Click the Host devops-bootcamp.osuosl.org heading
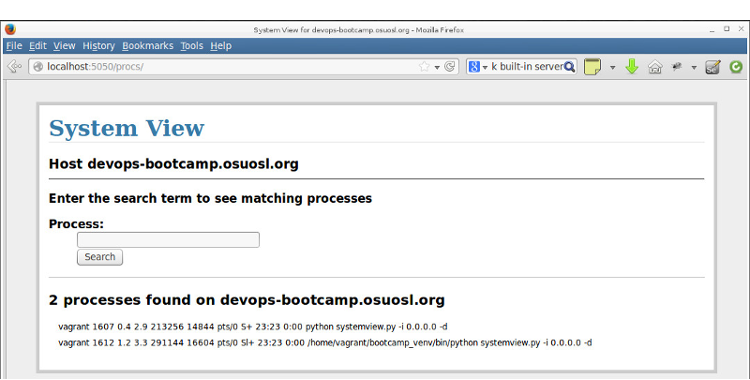 click(x=174, y=164)
